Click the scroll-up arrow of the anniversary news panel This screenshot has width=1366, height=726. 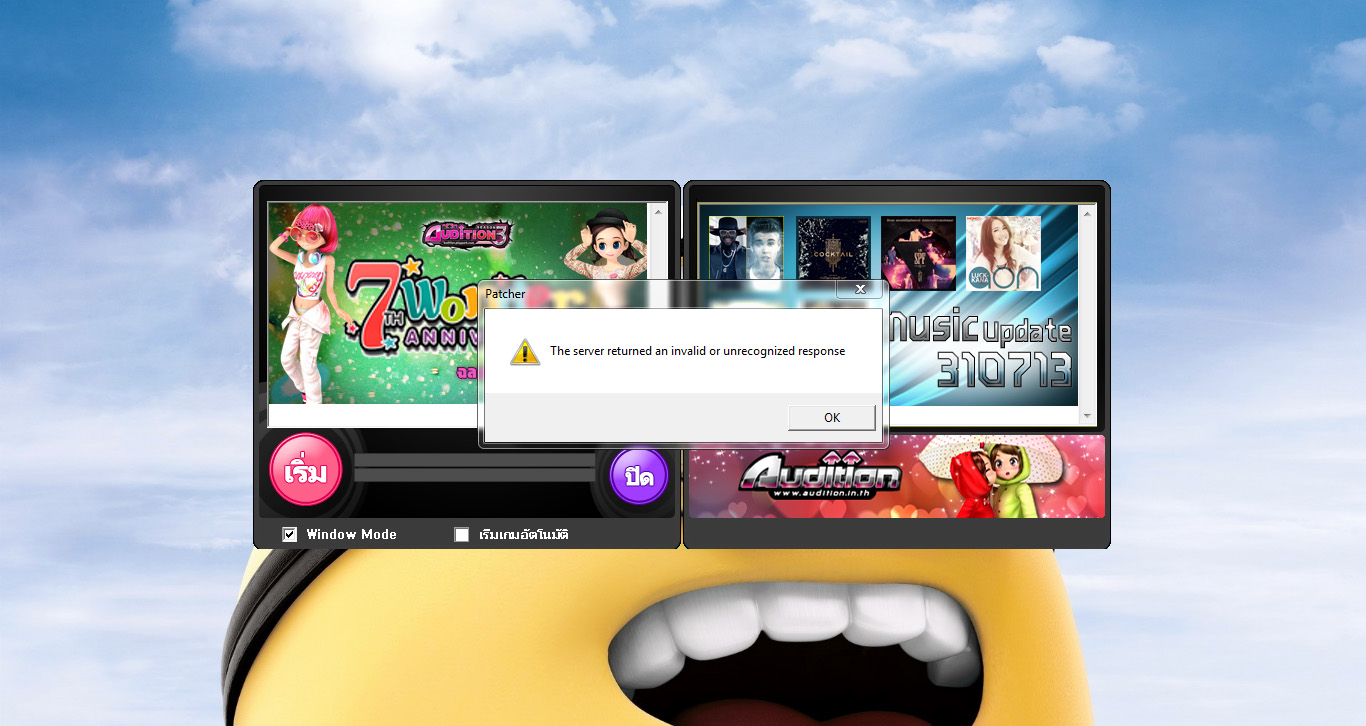(658, 212)
